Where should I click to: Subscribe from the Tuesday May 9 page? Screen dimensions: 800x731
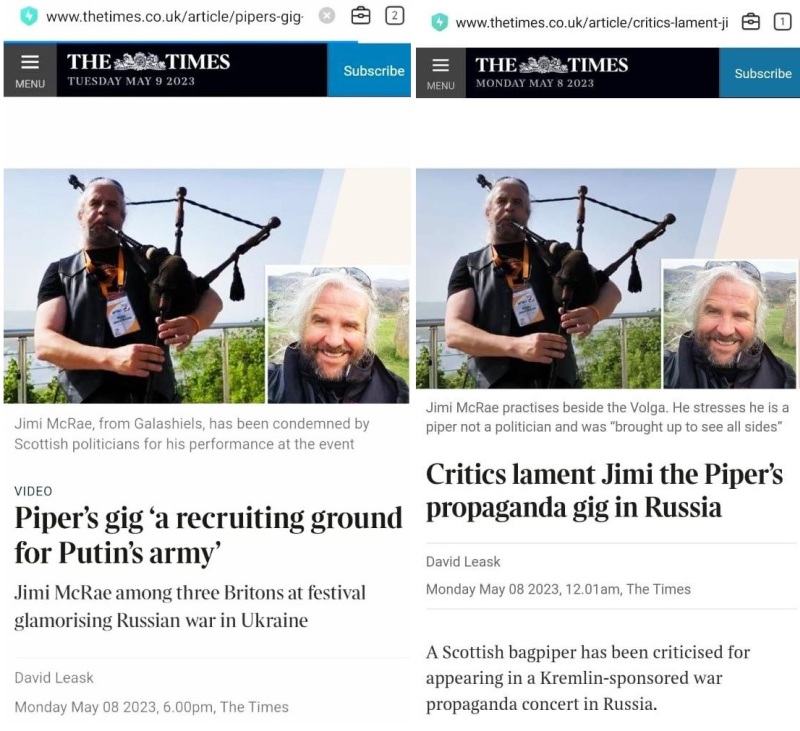pyautogui.click(x=373, y=70)
